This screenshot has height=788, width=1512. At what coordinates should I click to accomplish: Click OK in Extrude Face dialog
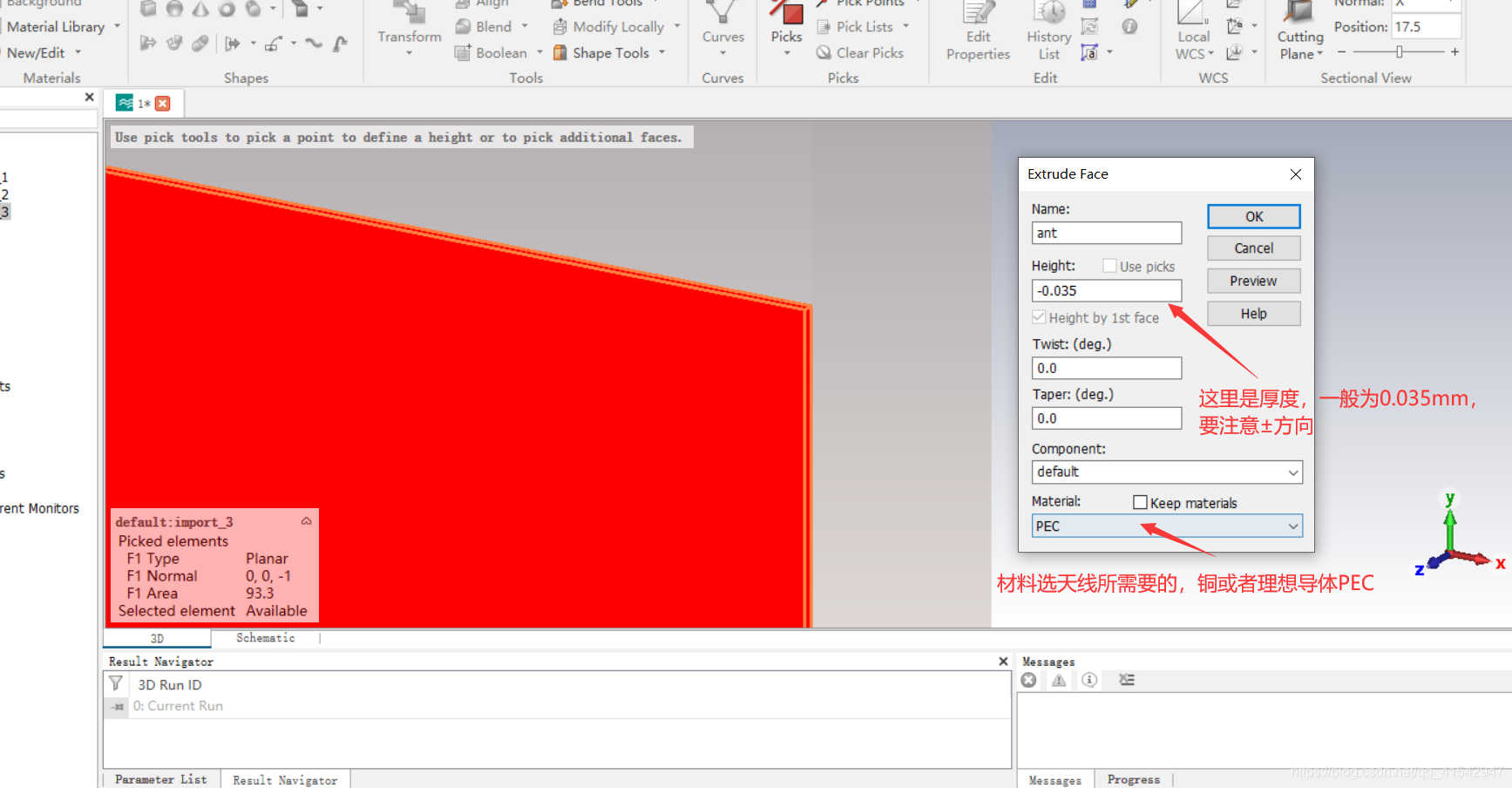pos(1254,216)
